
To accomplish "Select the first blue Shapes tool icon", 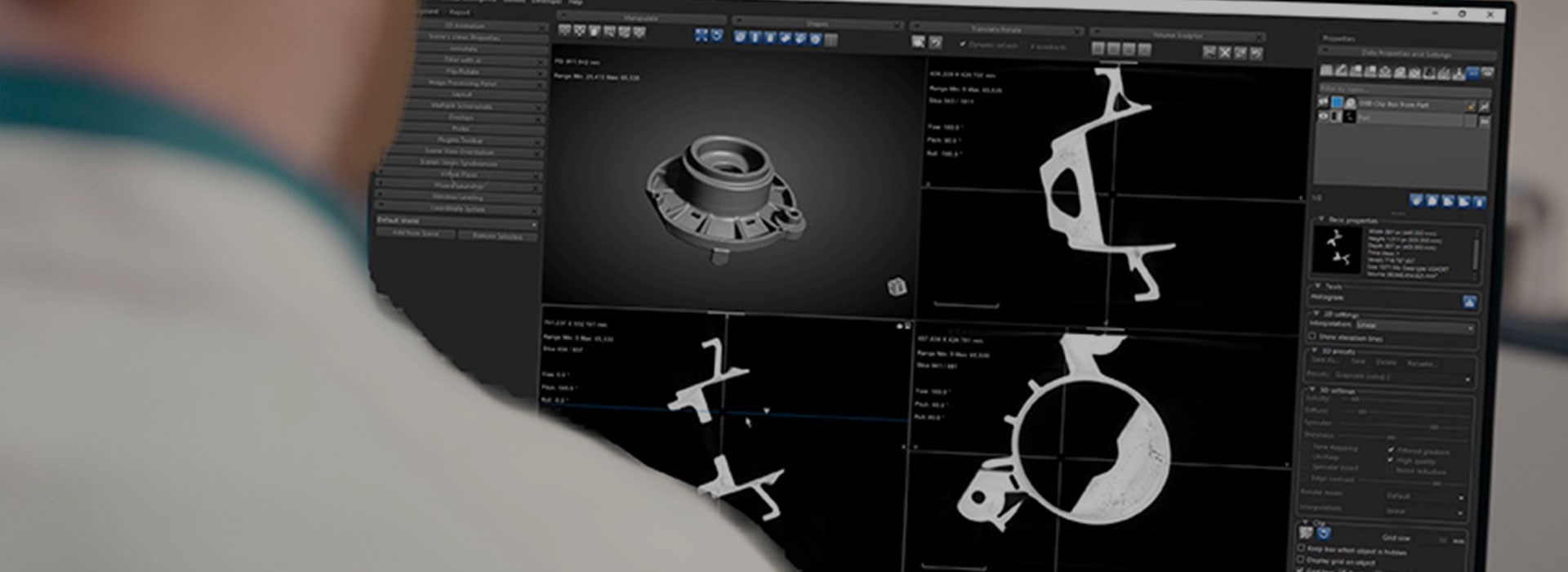I will (x=740, y=37).
